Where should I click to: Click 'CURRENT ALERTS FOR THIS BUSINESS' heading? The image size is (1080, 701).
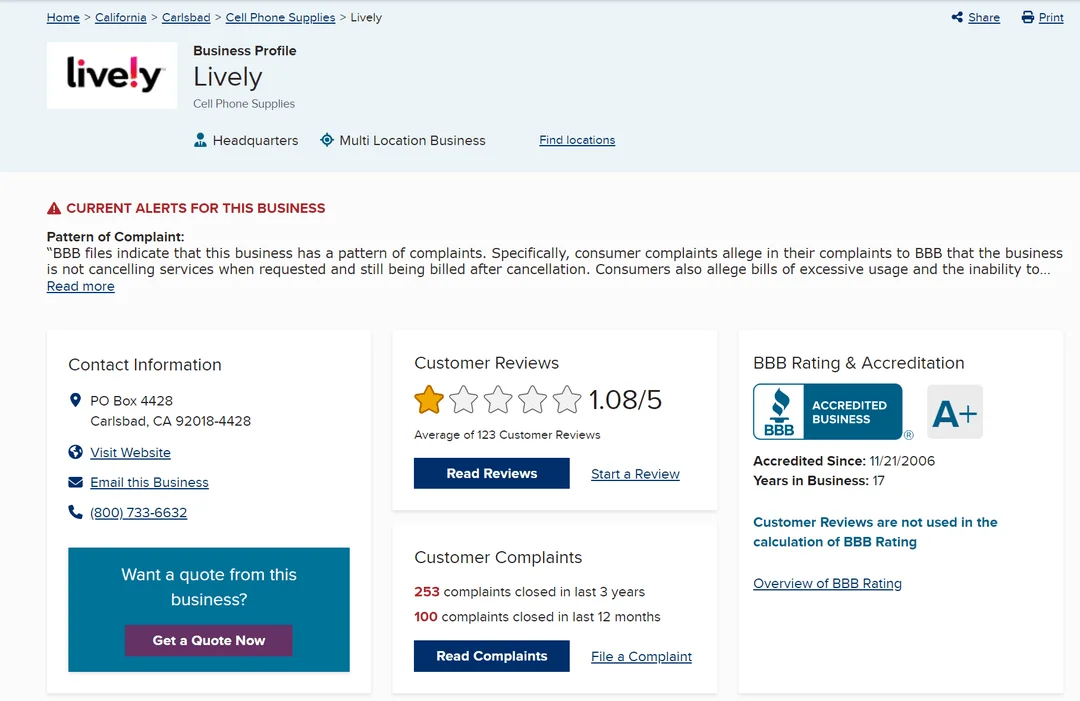pos(196,208)
